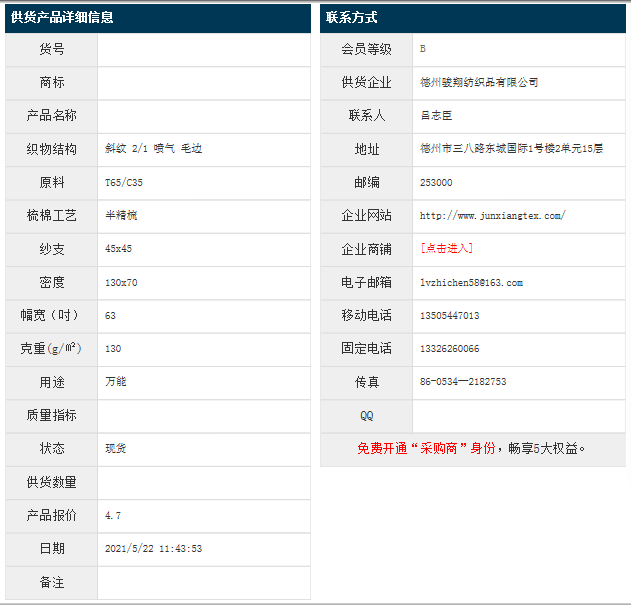631x605 pixels.
Task: Click the landline number 13326260066
Action: [449, 348]
